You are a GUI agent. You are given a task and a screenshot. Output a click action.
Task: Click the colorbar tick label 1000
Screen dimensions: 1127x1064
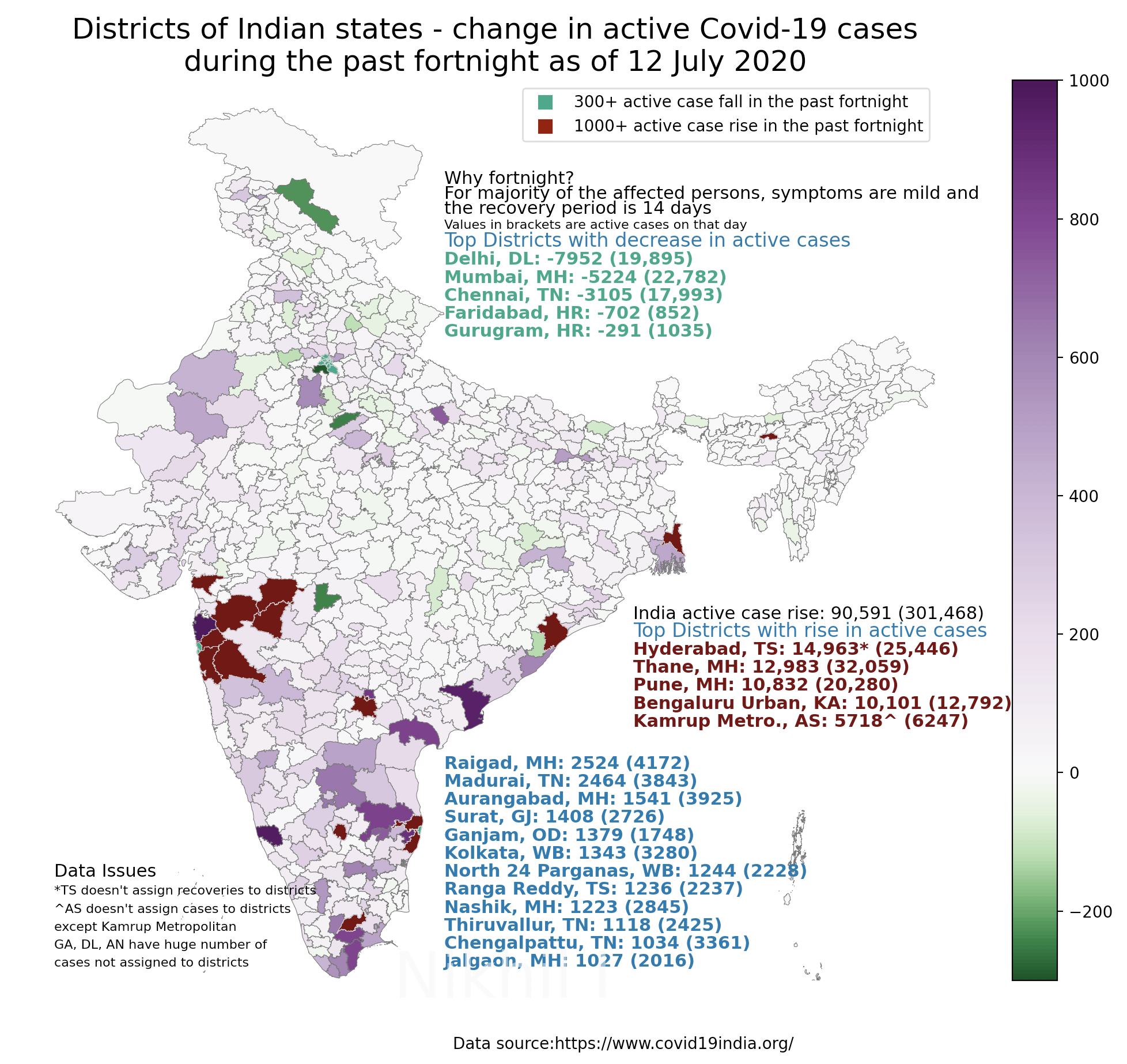click(1089, 81)
